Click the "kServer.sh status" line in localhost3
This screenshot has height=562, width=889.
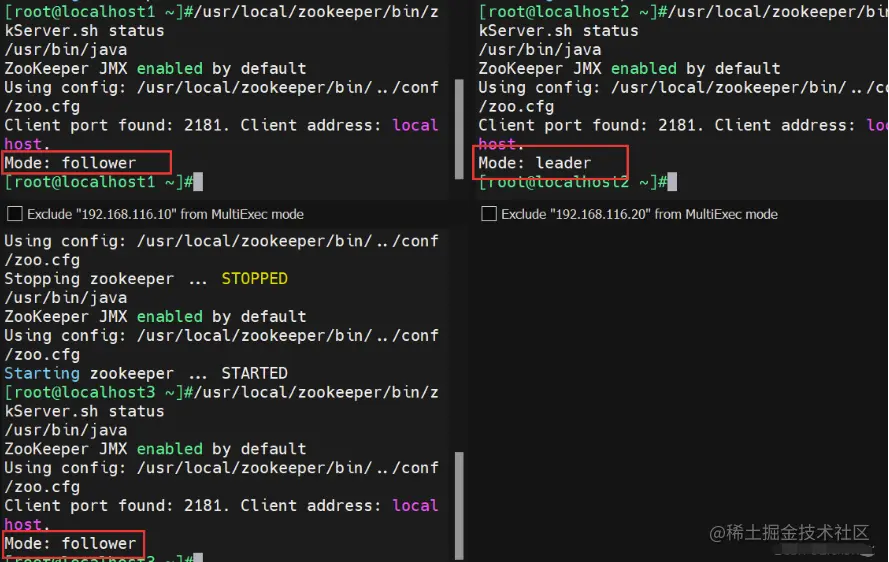(84, 411)
